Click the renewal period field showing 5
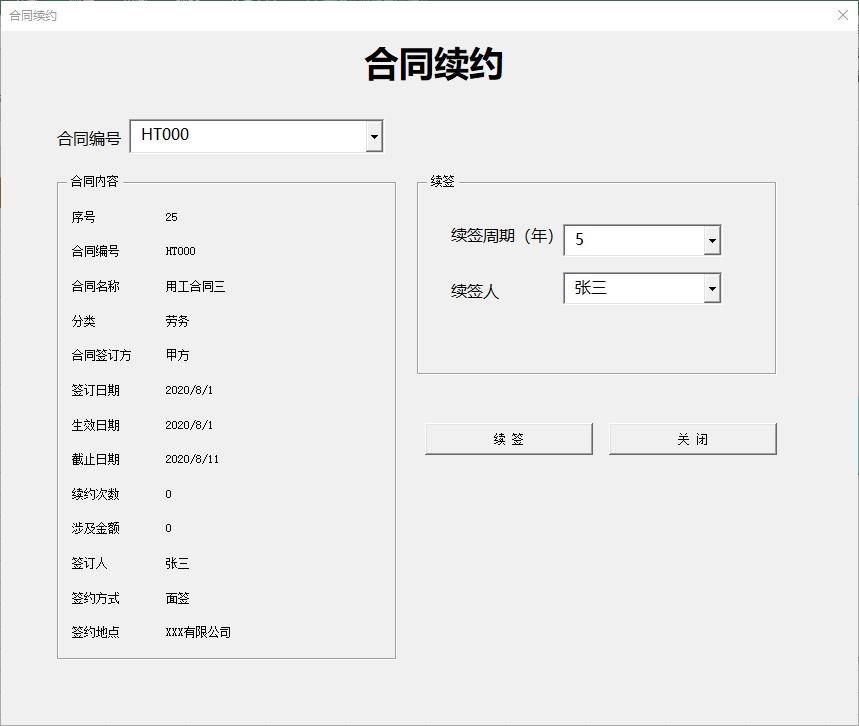 (634, 240)
